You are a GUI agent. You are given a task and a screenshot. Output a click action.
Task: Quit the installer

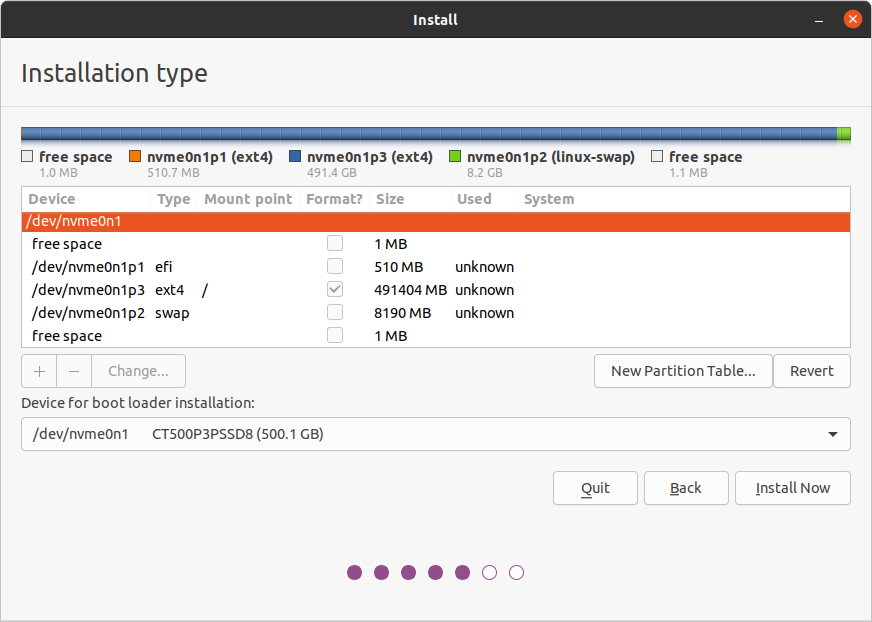point(595,488)
